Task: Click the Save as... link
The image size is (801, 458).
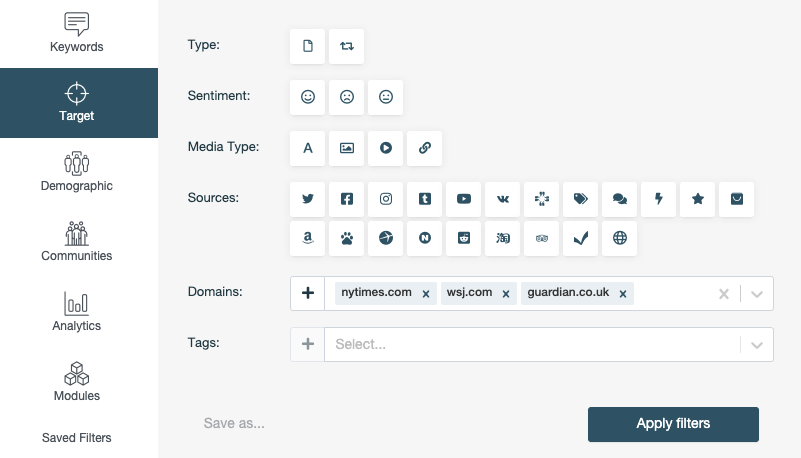Action: pyautogui.click(x=234, y=424)
